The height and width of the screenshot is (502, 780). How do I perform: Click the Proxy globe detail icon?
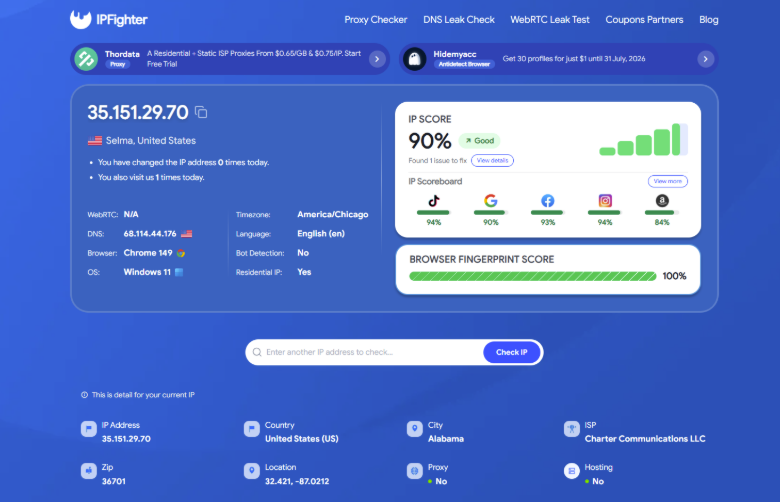pyautogui.click(x=414, y=471)
